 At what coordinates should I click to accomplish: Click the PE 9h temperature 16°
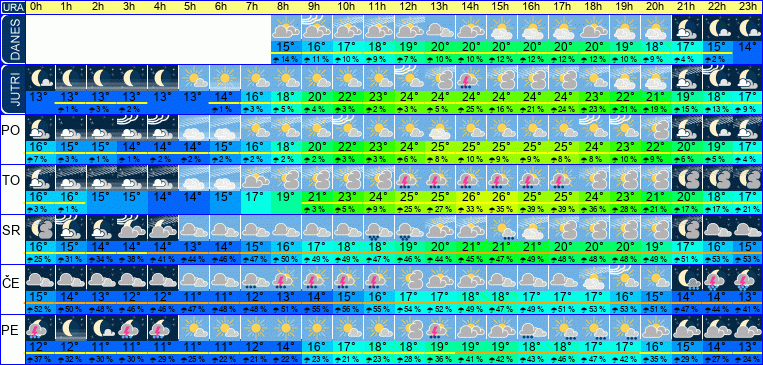click(x=317, y=347)
